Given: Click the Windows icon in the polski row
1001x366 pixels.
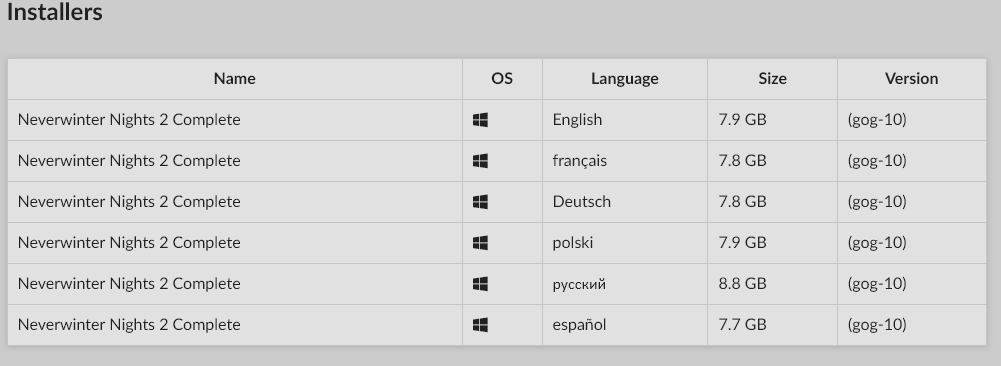Looking at the screenshot, I should coord(480,243).
